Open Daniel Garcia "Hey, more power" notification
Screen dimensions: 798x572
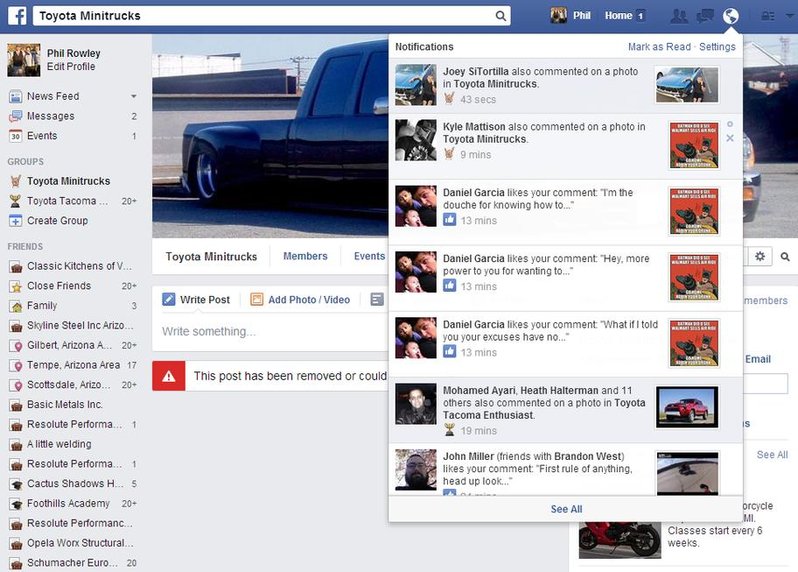click(x=565, y=278)
